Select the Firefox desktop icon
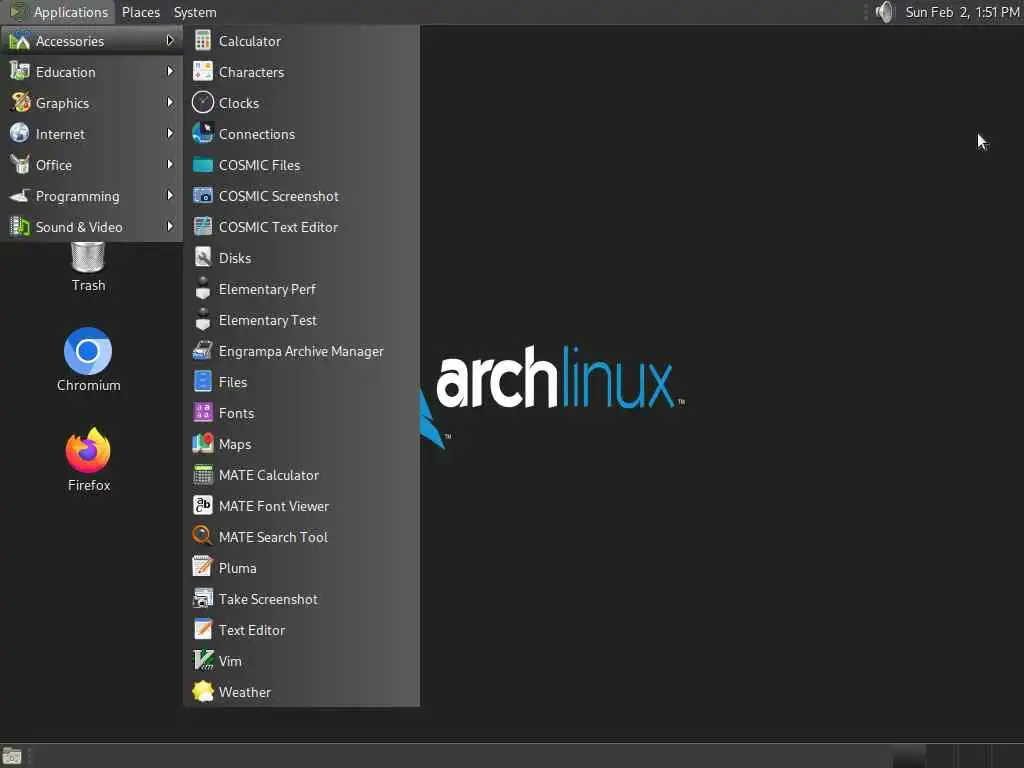 click(x=89, y=460)
